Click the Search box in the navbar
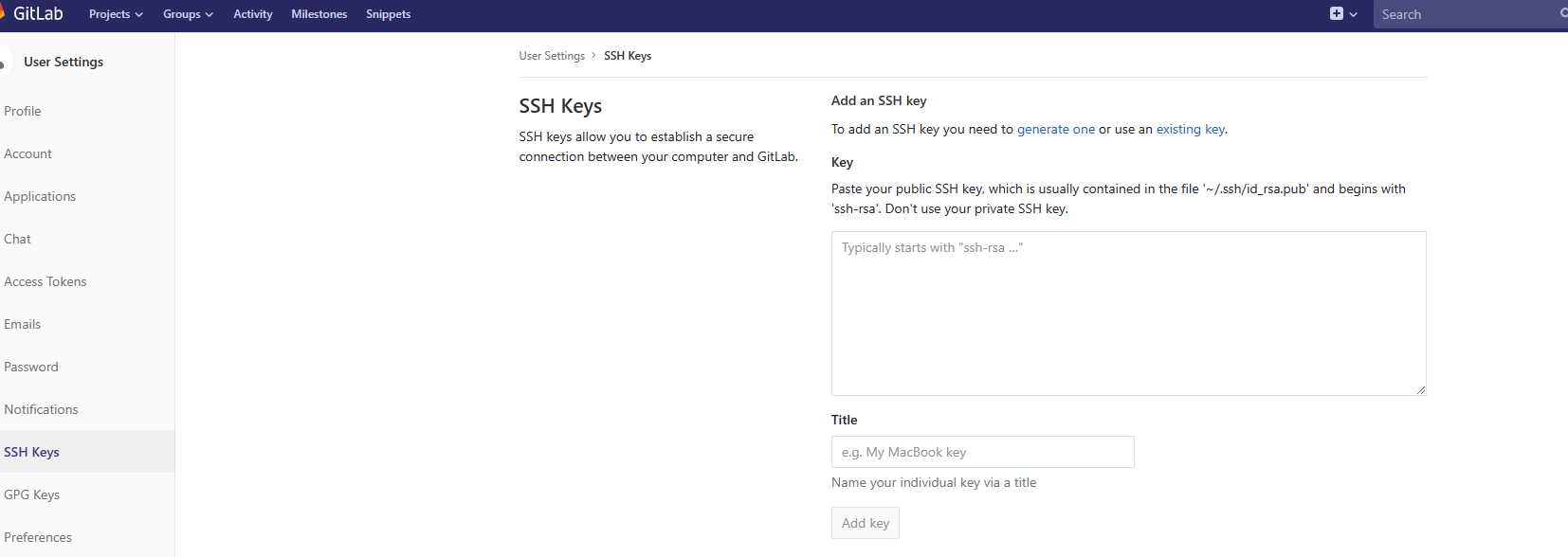 pyautogui.click(x=1465, y=14)
